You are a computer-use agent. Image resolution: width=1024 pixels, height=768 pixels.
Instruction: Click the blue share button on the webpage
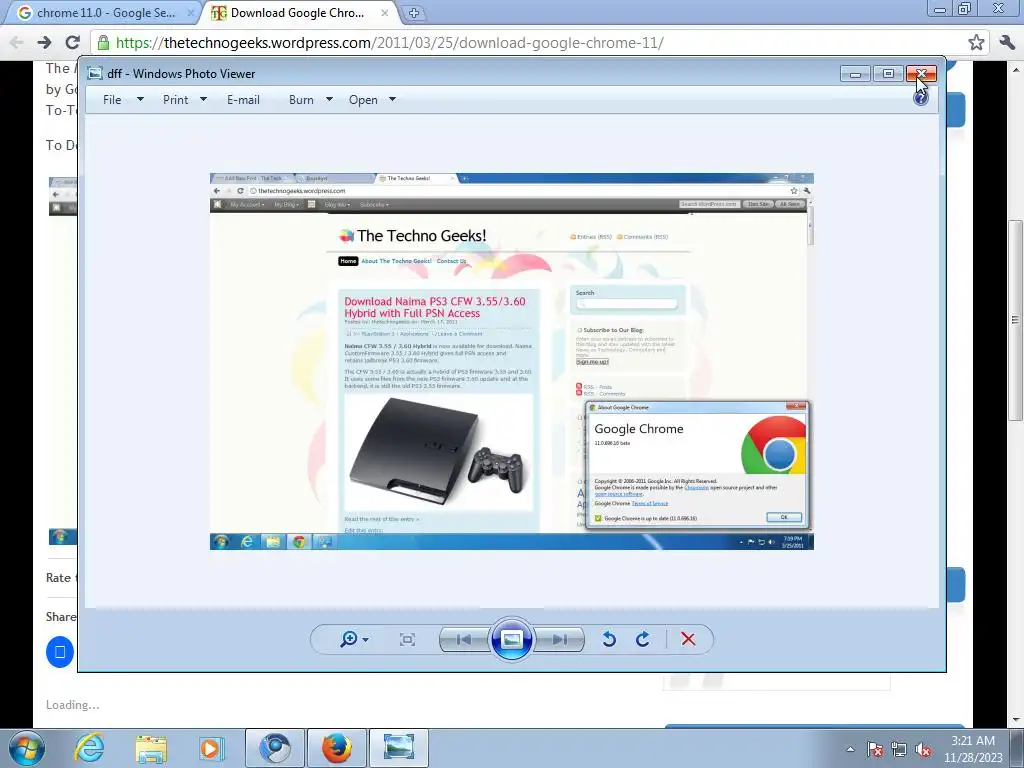click(x=59, y=652)
